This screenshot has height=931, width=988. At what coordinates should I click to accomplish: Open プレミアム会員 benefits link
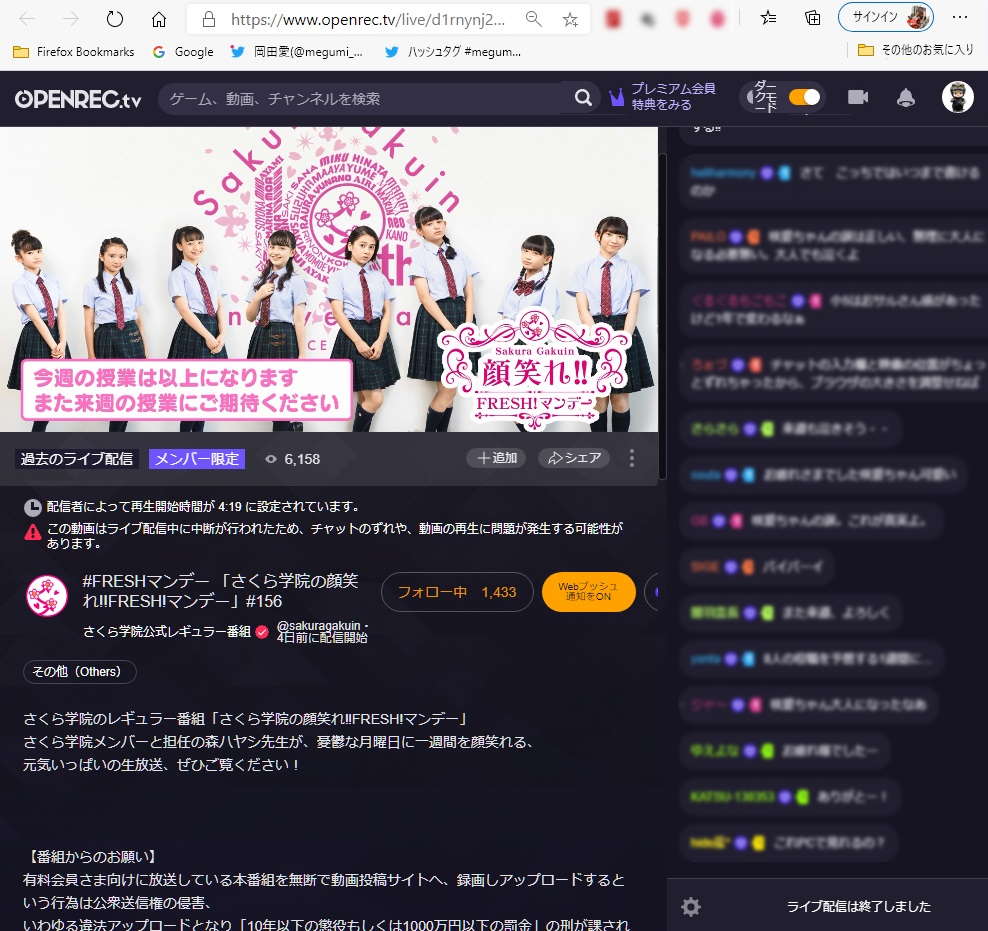[672, 96]
